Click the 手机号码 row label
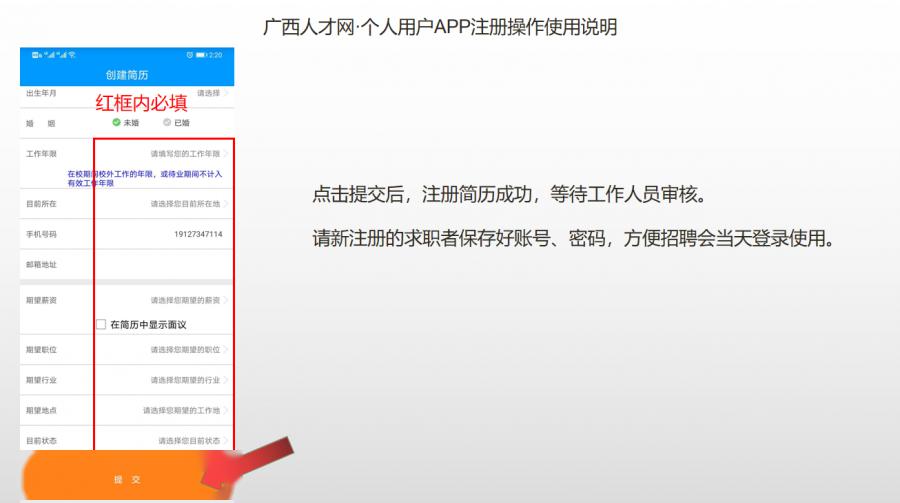 pyautogui.click(x=41, y=234)
